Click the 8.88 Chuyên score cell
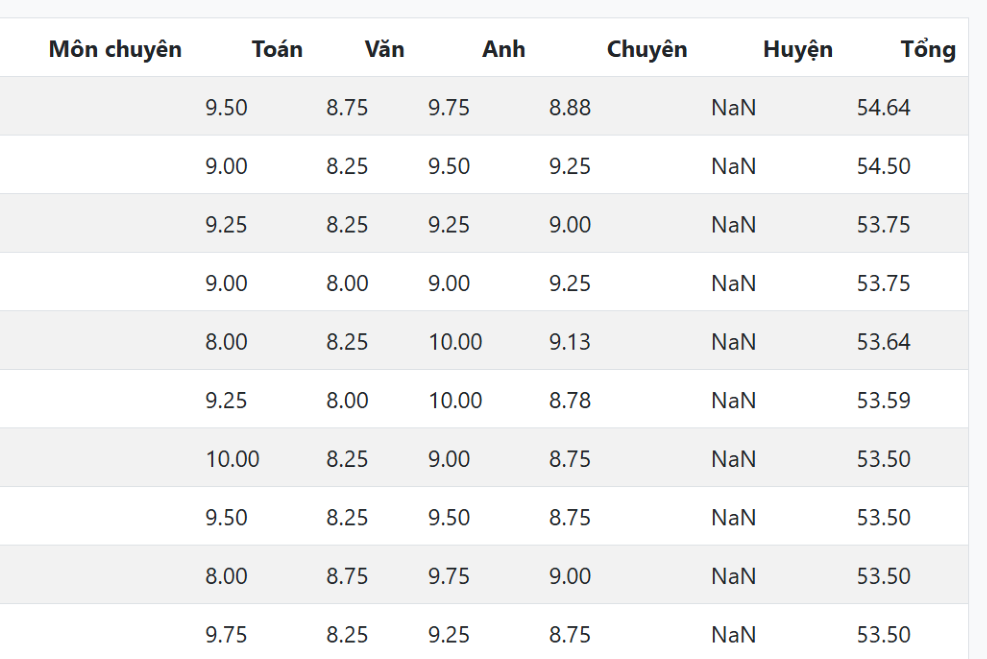The width and height of the screenshot is (987, 659). click(570, 108)
